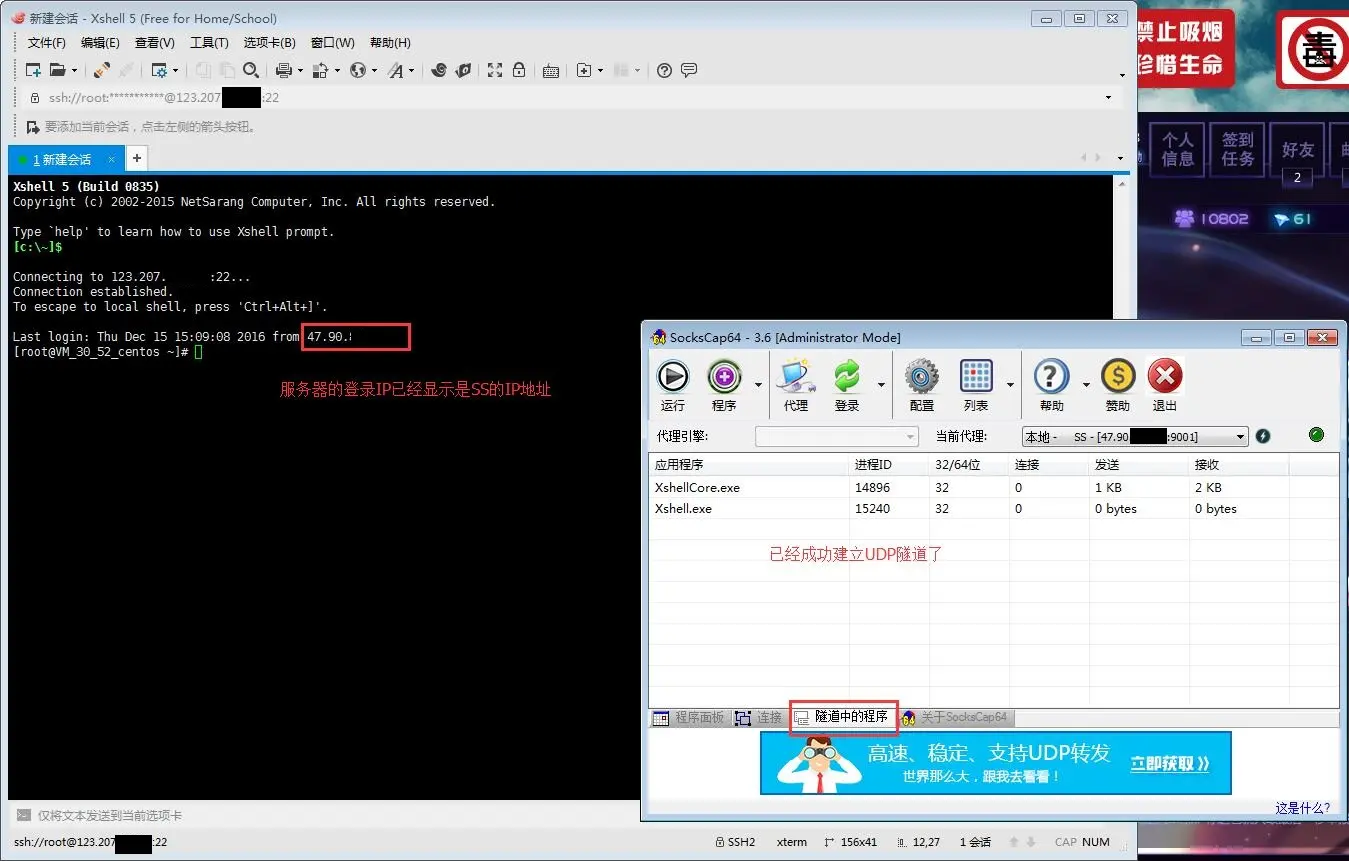Click the 赞助 Sponsor dollar icon
The width and height of the screenshot is (1349, 861).
(1117, 377)
